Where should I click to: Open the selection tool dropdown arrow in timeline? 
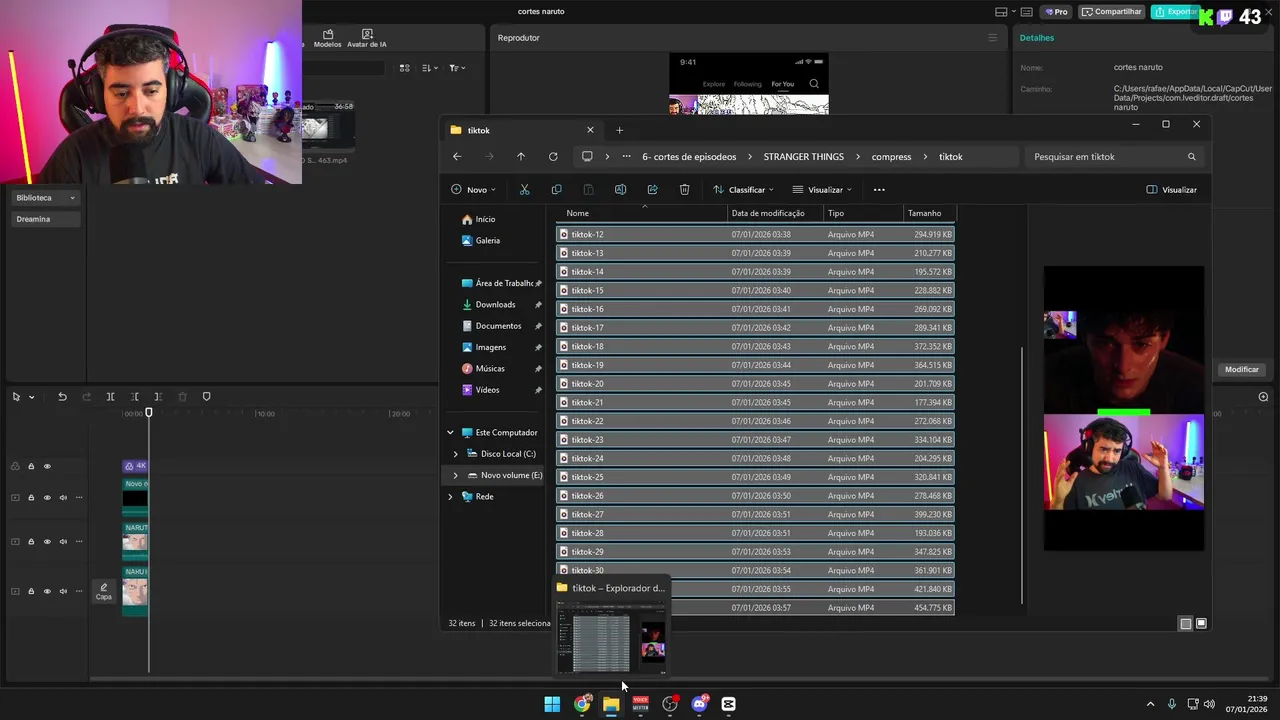point(31,397)
